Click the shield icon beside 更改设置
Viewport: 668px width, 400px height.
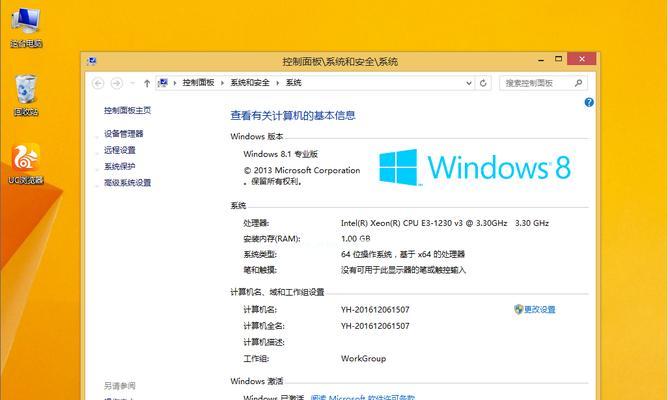pyautogui.click(x=518, y=310)
